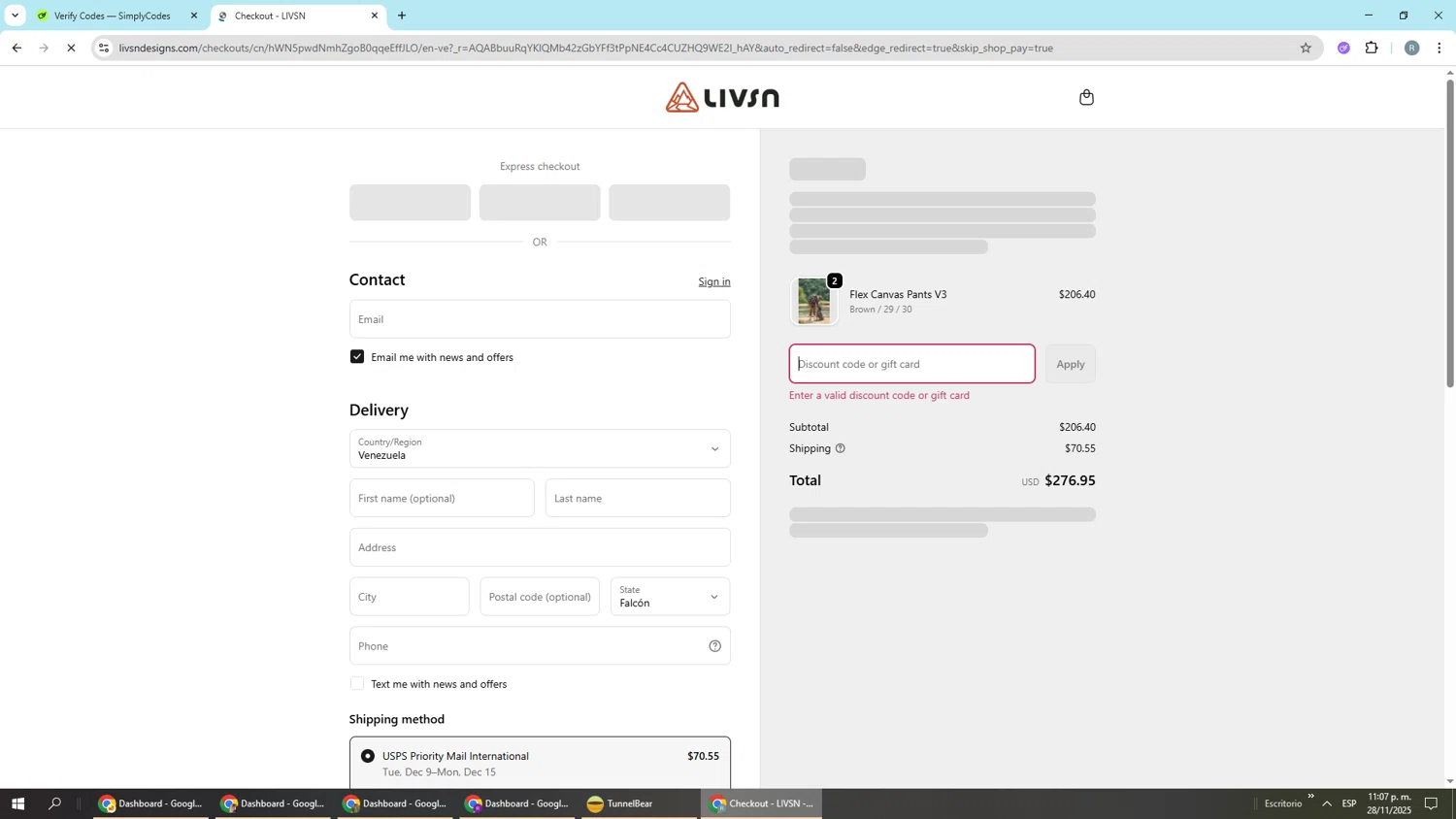Click the browser address bar URL
Screen dimensions: 1456x819
point(585,48)
